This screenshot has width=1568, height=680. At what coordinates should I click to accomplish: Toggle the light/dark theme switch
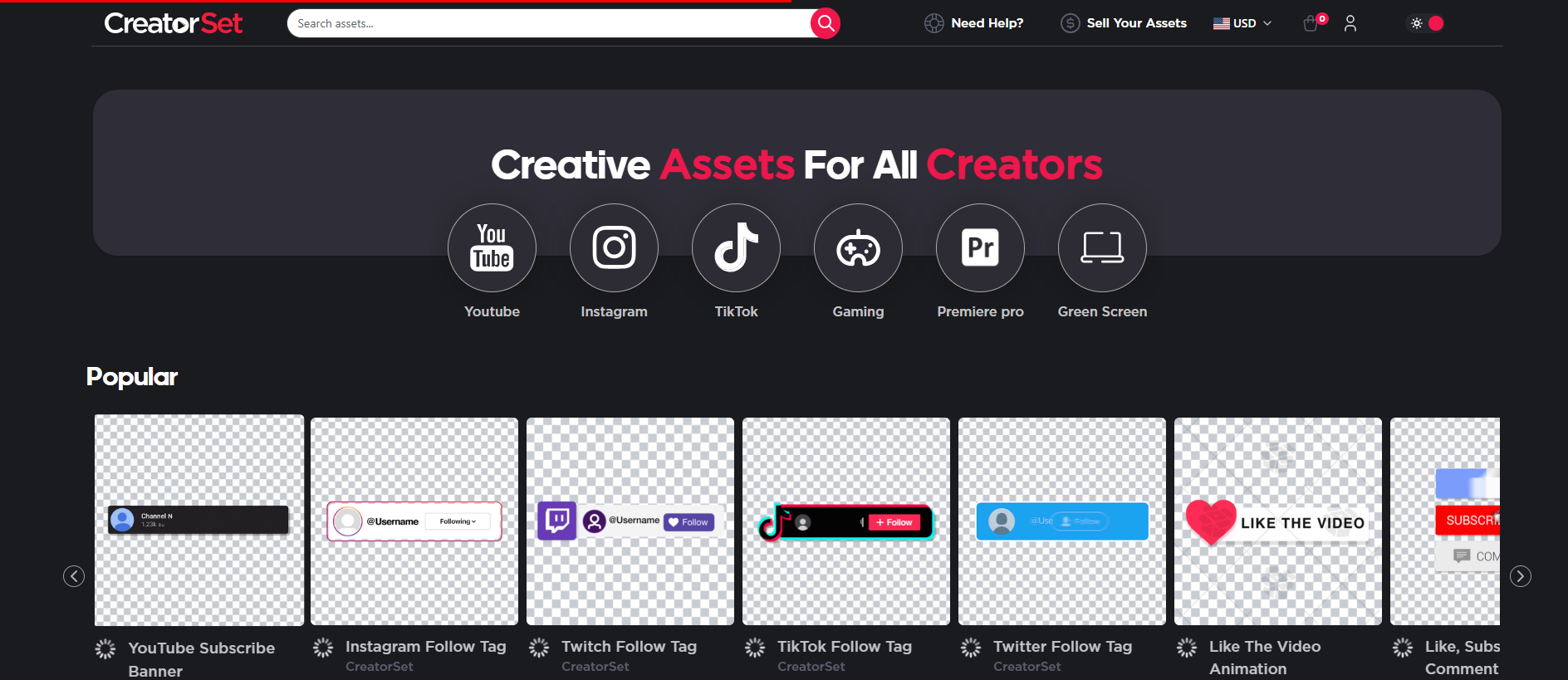tap(1427, 23)
